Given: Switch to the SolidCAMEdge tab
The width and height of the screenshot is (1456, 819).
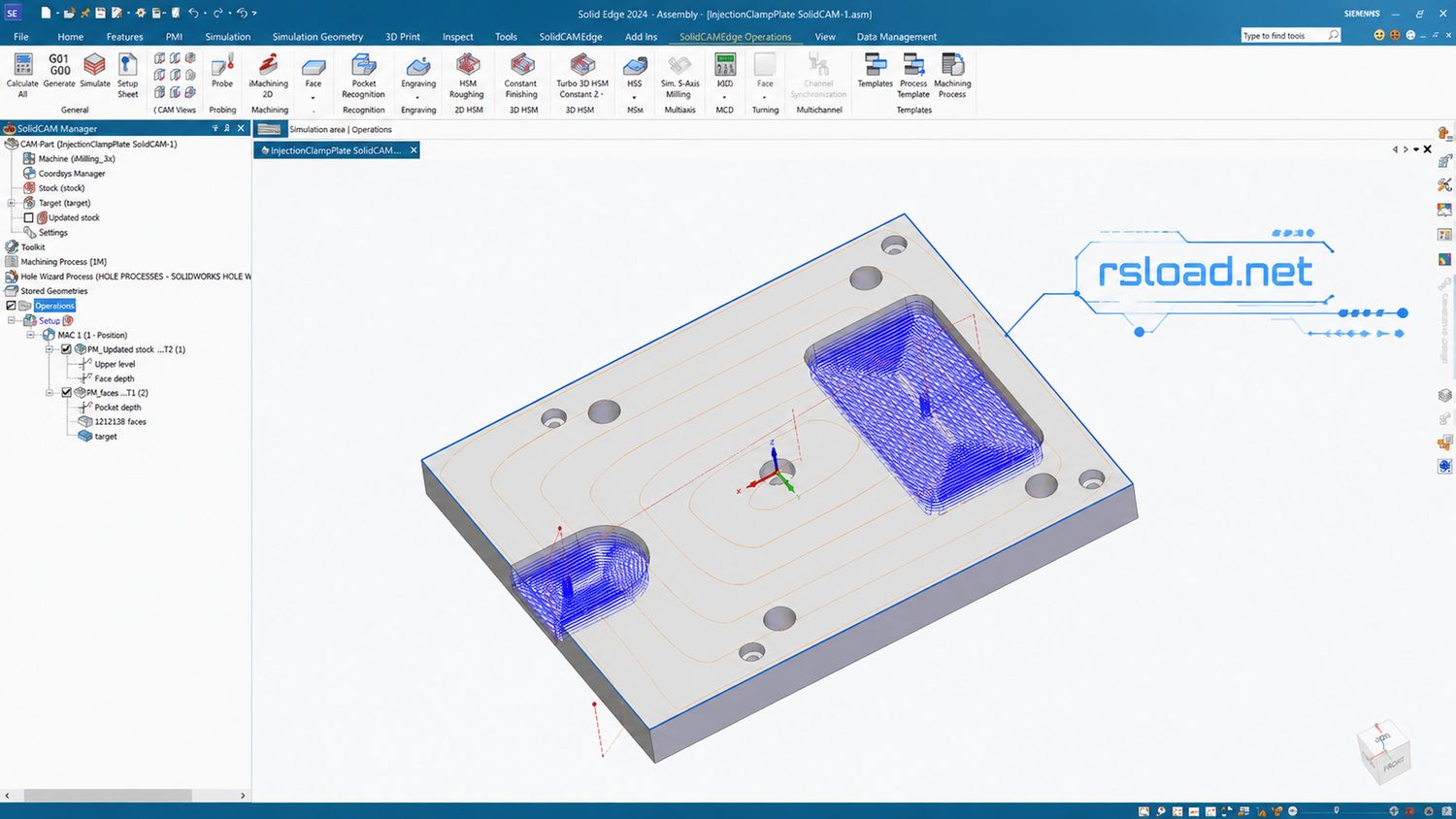Looking at the screenshot, I should [x=571, y=37].
